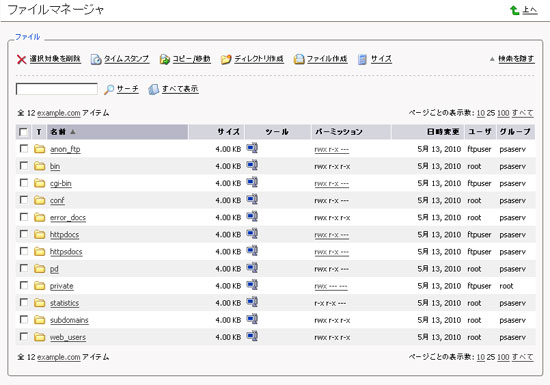The height and width of the screenshot is (385, 550).
Task: Check the statistics row checkbox
Action: pos(24,302)
